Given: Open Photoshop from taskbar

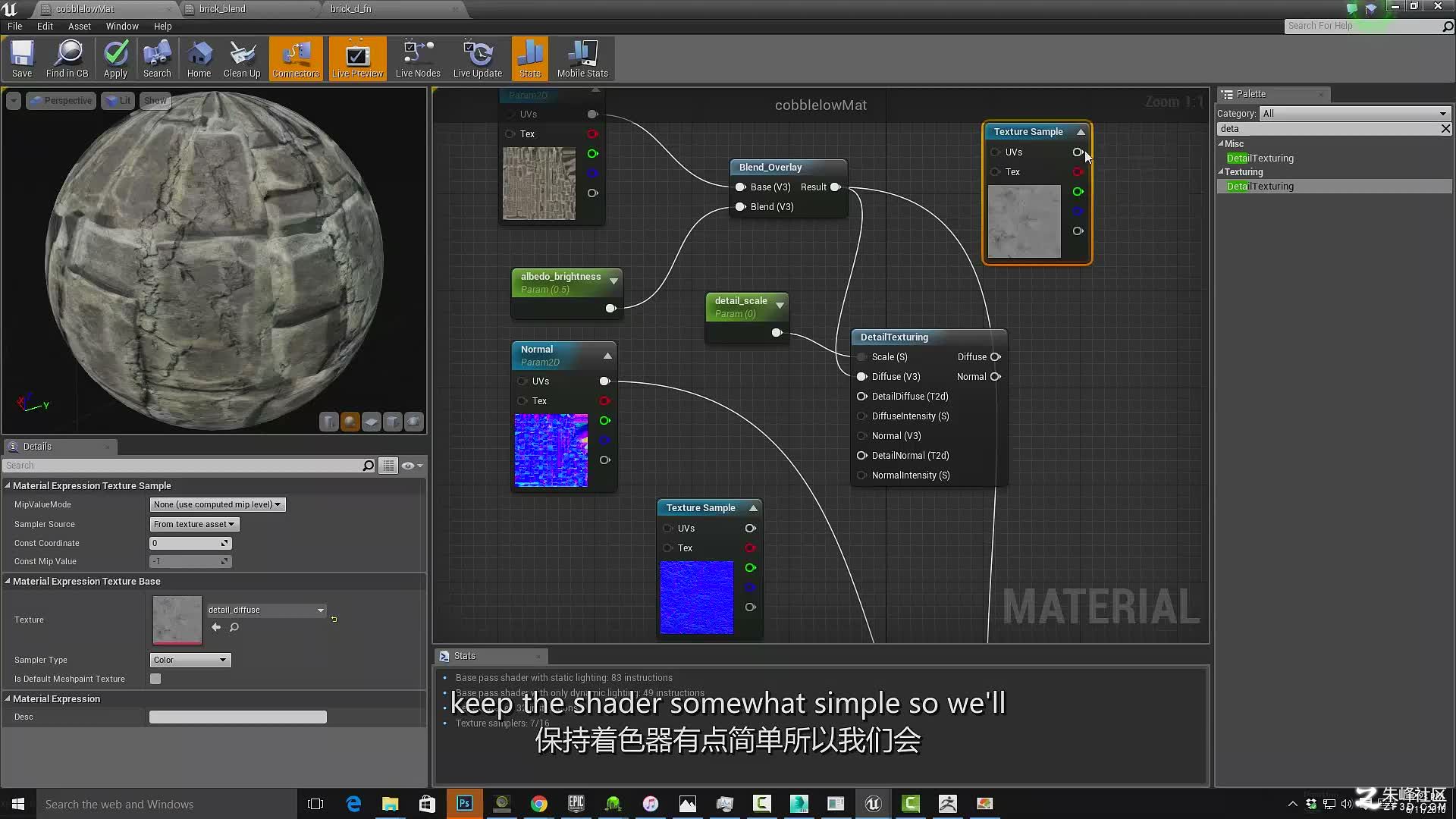Looking at the screenshot, I should (x=464, y=804).
